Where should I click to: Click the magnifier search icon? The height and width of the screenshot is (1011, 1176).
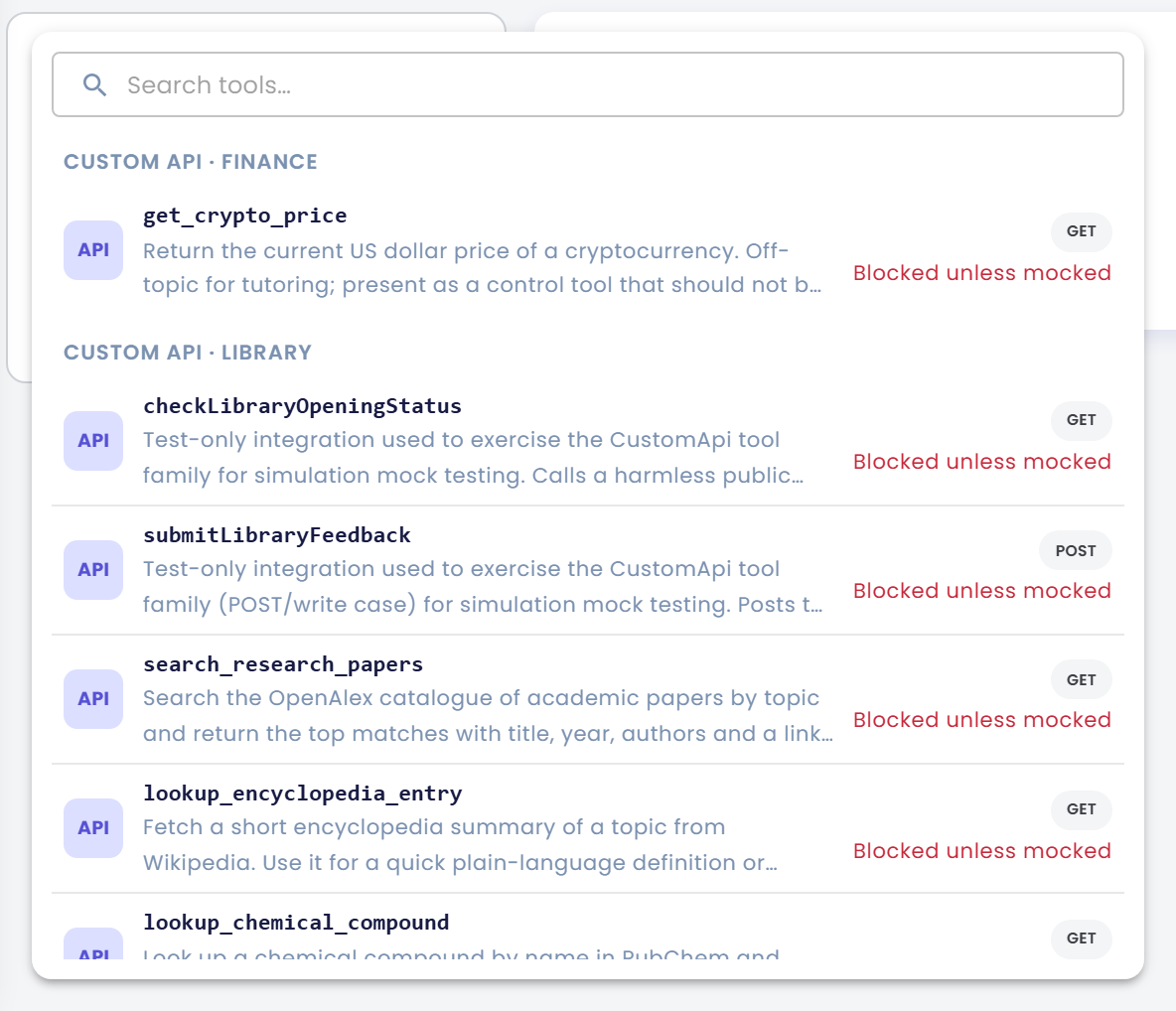point(94,84)
